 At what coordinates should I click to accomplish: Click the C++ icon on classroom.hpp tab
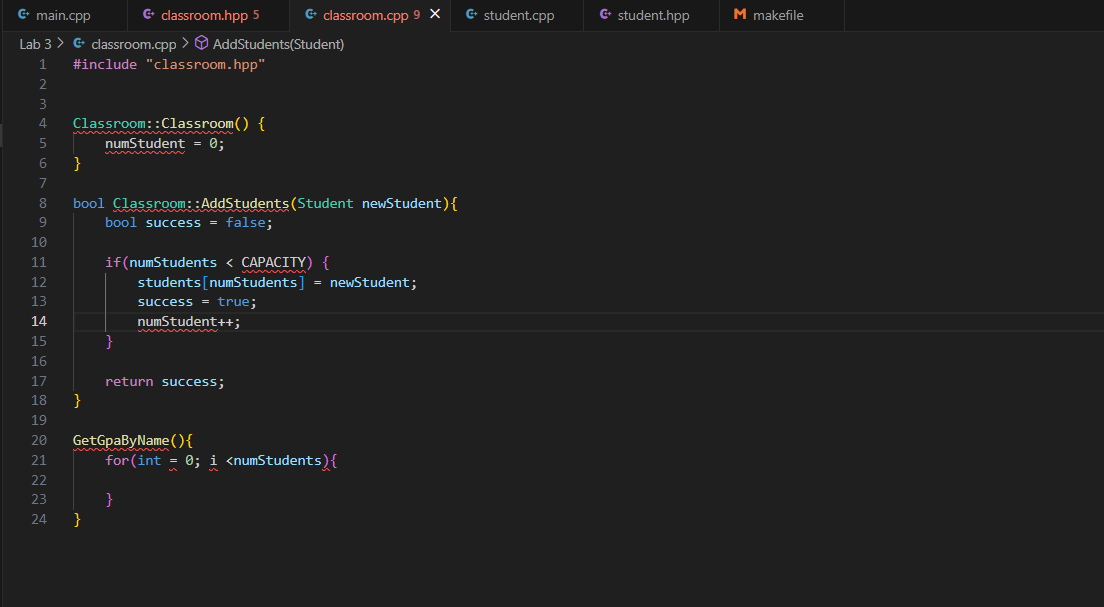click(149, 14)
